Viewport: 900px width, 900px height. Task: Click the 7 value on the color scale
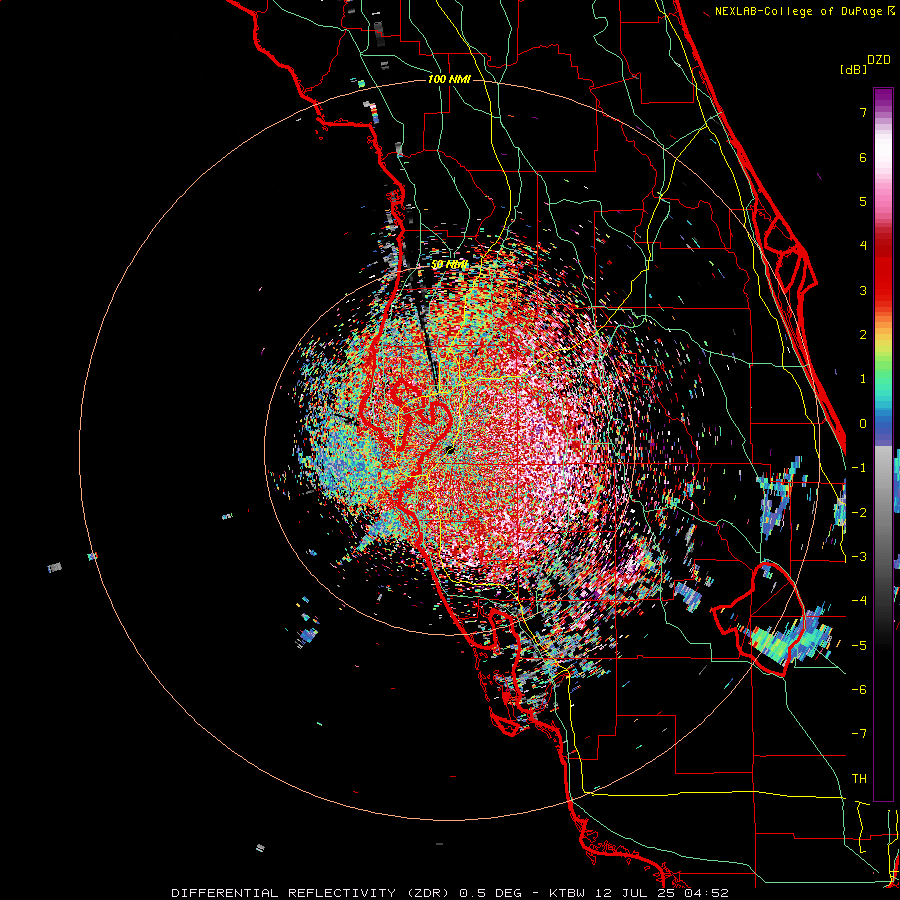(863, 112)
